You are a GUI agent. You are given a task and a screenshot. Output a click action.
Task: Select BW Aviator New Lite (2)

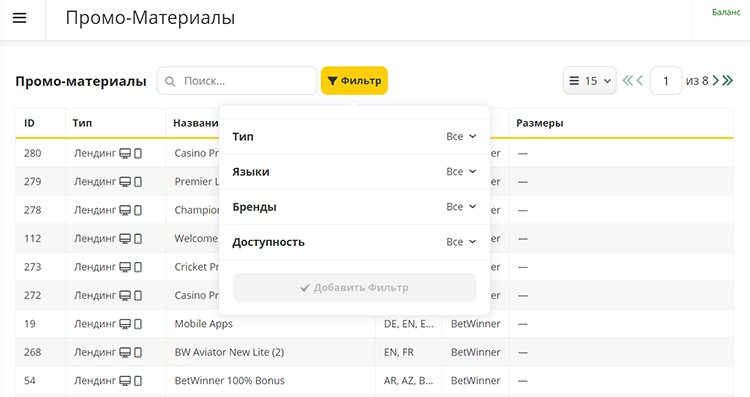(x=229, y=353)
